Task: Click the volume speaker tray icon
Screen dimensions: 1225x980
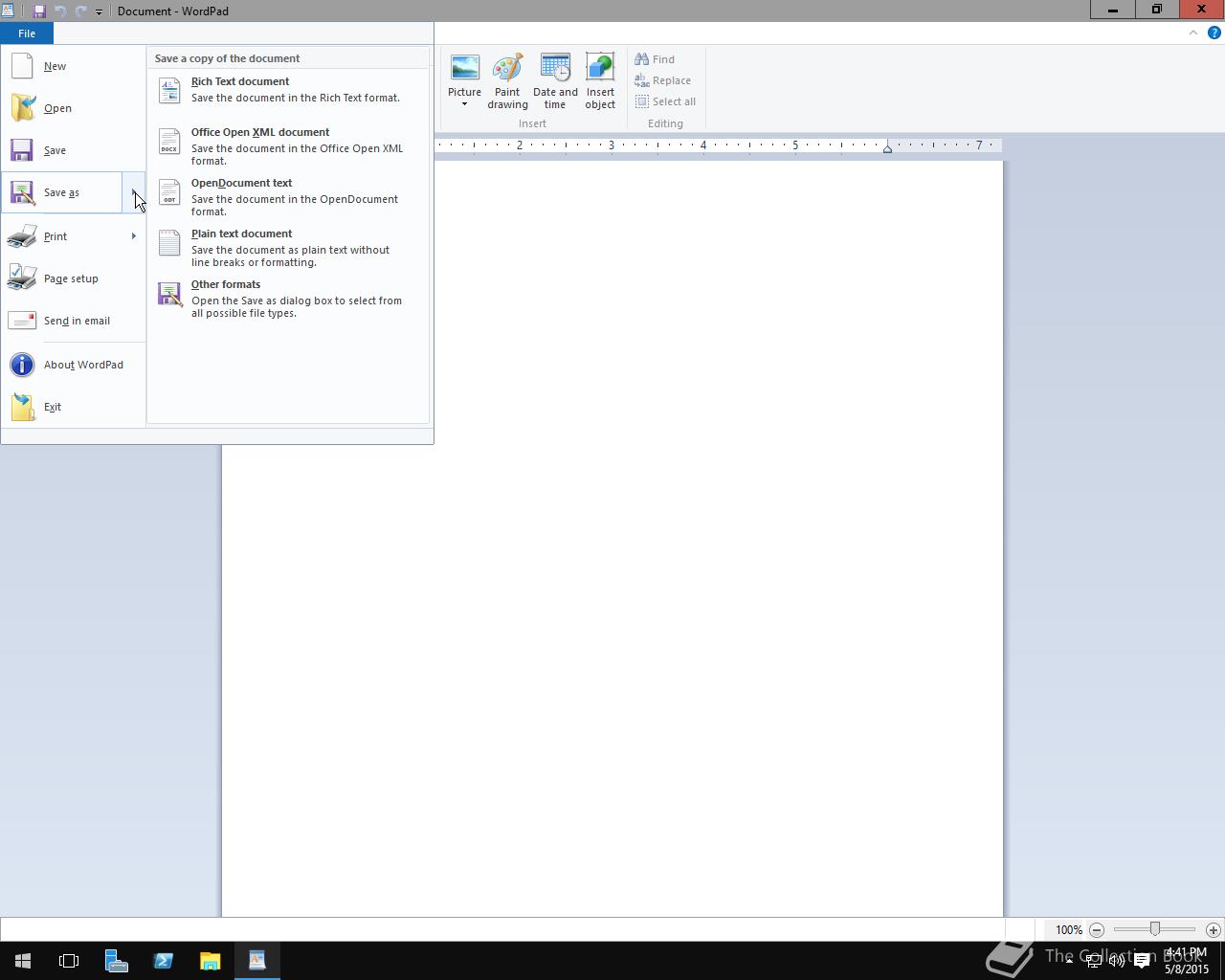Action: pyautogui.click(x=1117, y=961)
